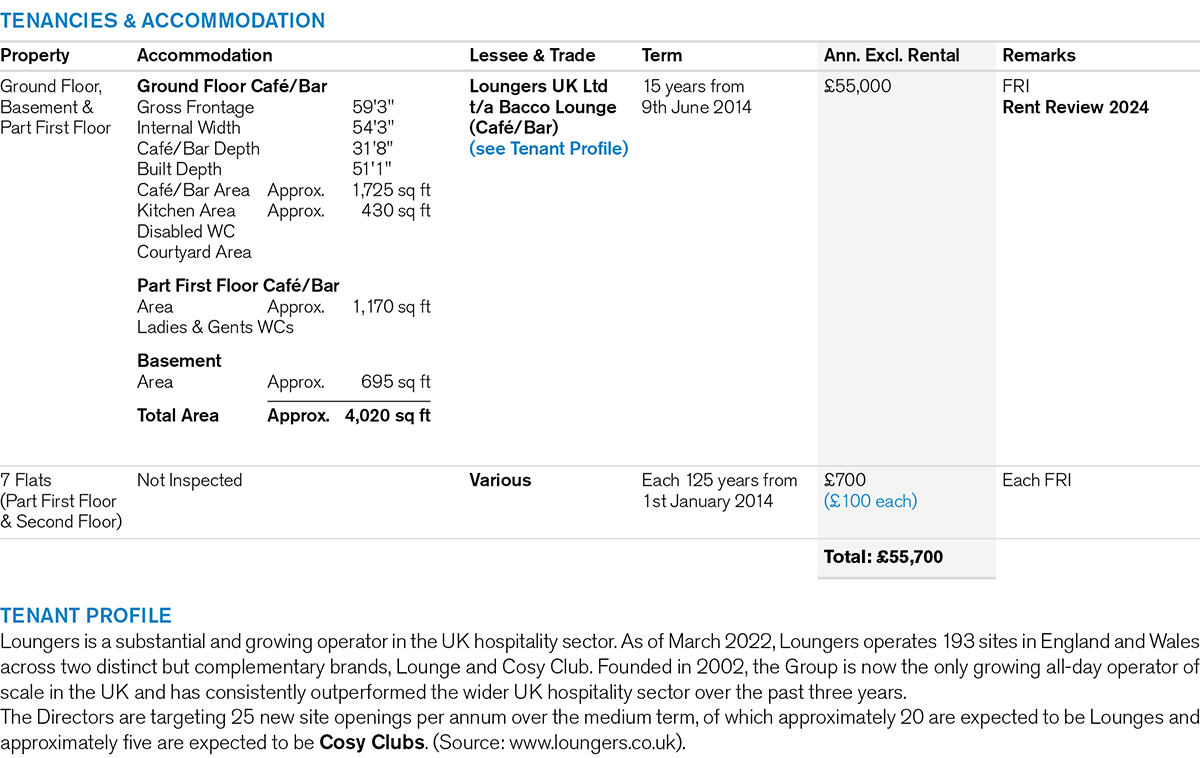Click the 'Ground Floor Café/Bar' subheading
The width and height of the screenshot is (1200, 758).
(232, 87)
